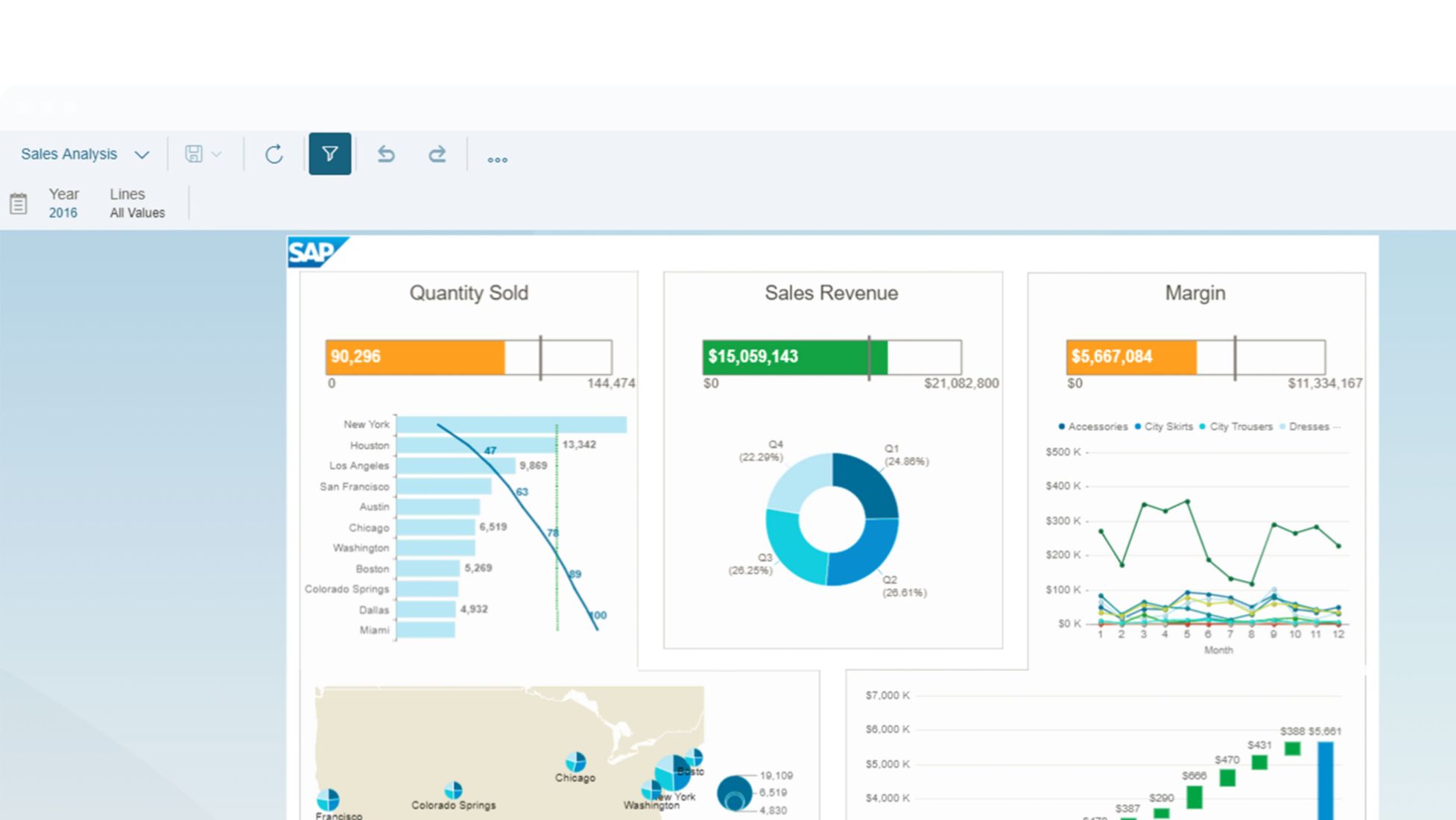
Task: Click the orange Quantity Sold gauge bar
Action: pos(415,357)
